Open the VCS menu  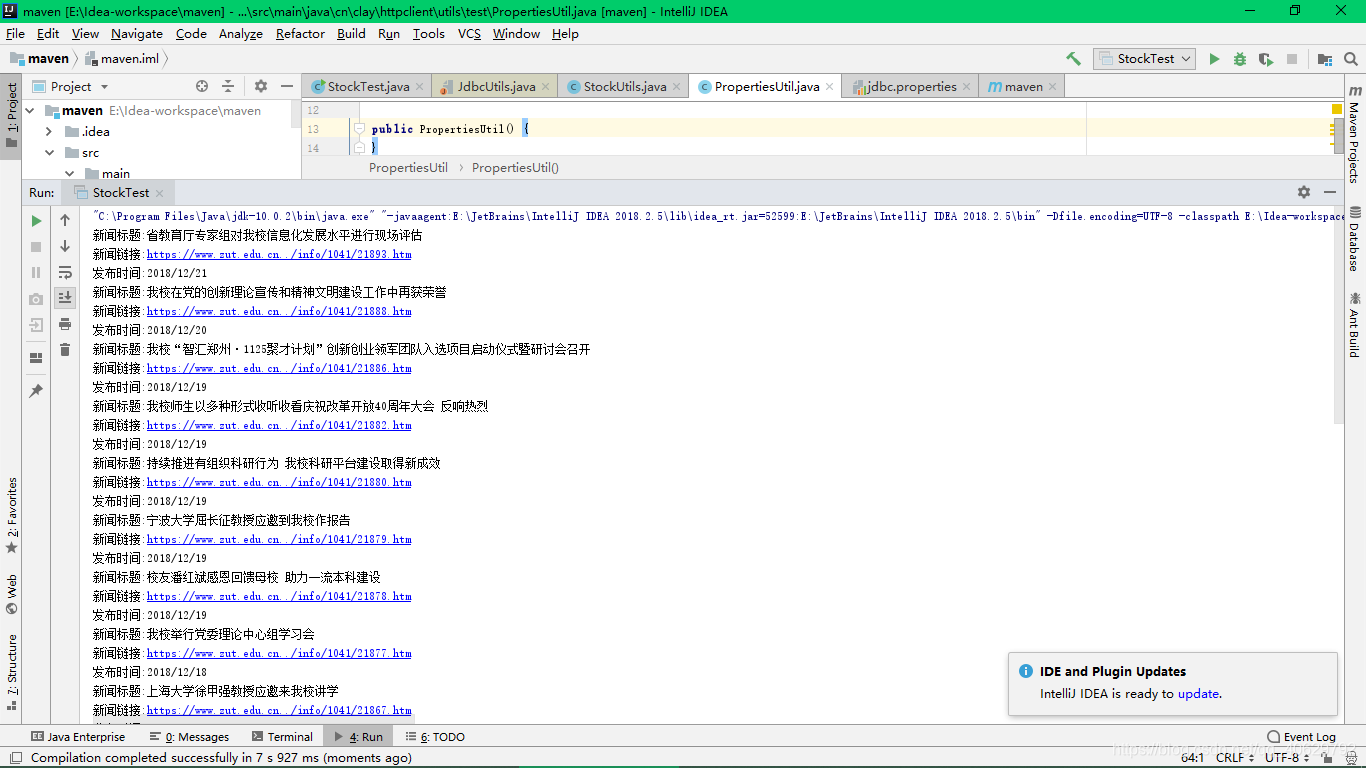(468, 33)
